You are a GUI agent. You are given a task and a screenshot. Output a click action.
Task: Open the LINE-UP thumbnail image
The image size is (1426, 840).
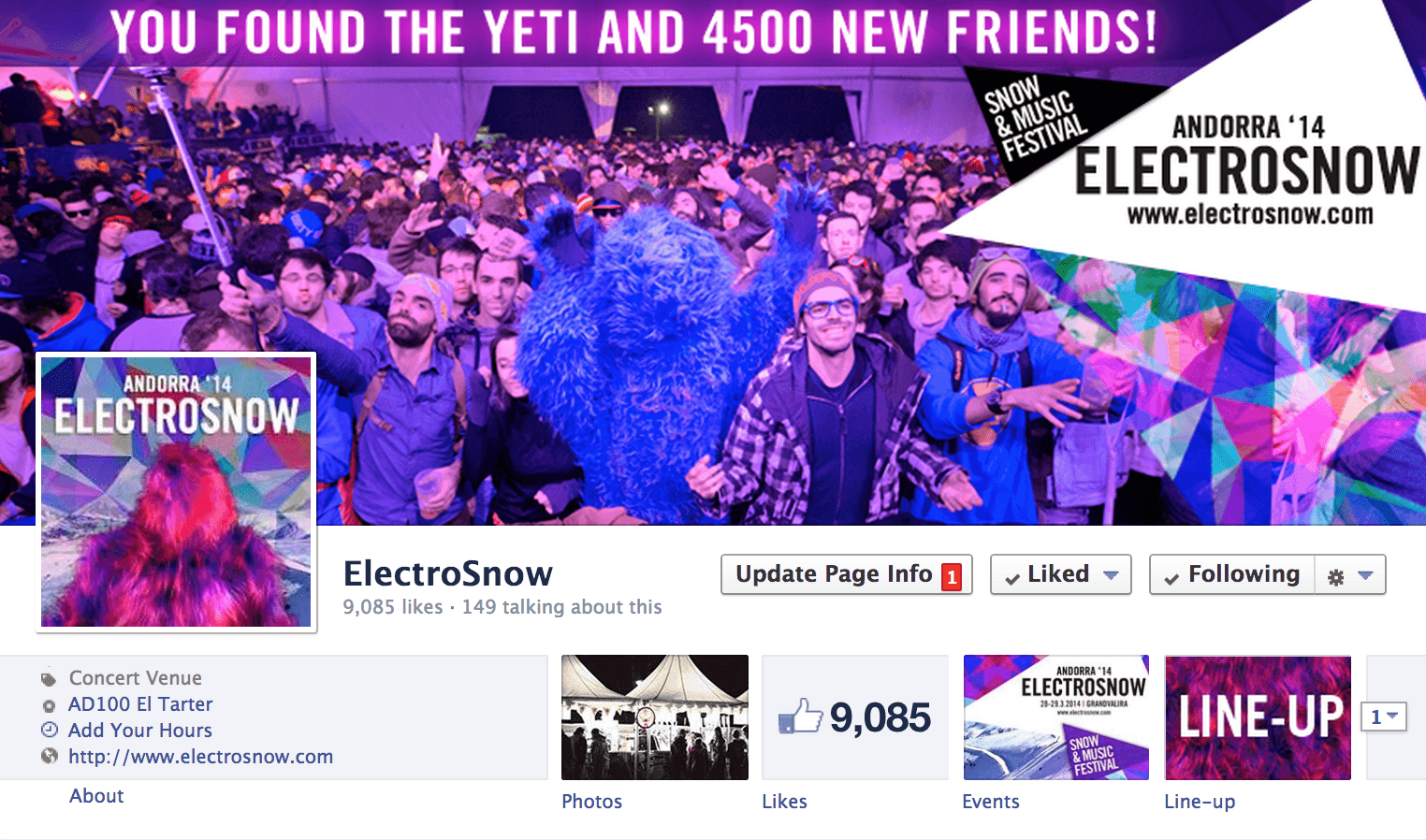1258,717
